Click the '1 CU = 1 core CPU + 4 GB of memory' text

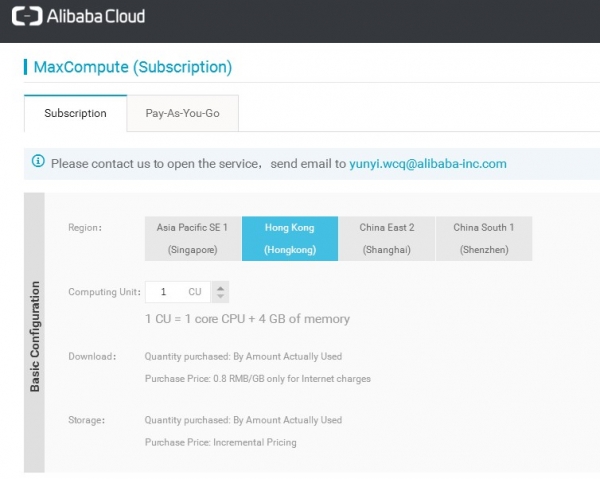(x=247, y=319)
